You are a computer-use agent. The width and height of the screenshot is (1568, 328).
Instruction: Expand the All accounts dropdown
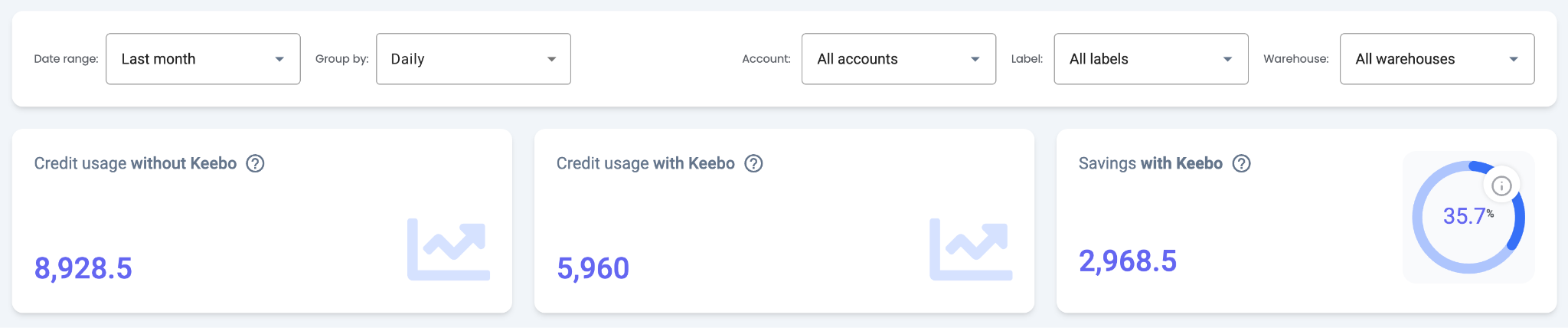tap(898, 59)
